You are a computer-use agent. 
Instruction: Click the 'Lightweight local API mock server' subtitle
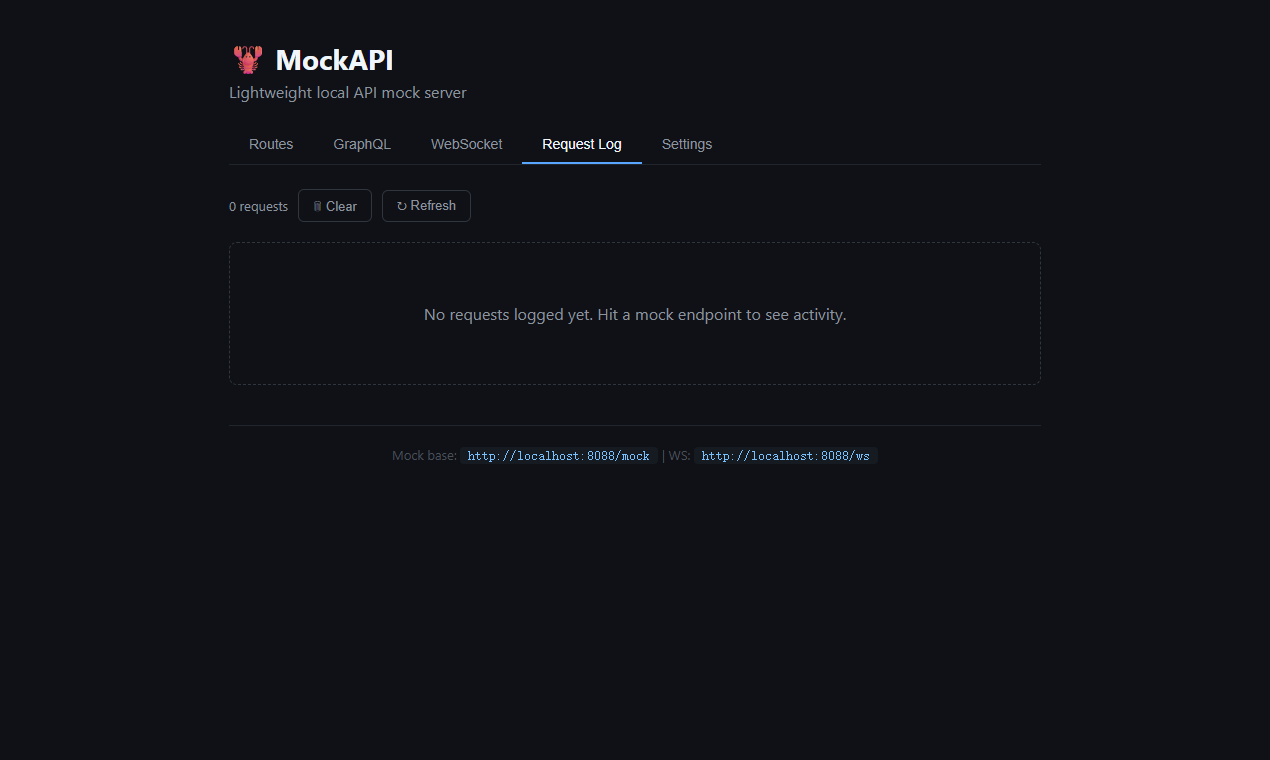[x=347, y=92]
